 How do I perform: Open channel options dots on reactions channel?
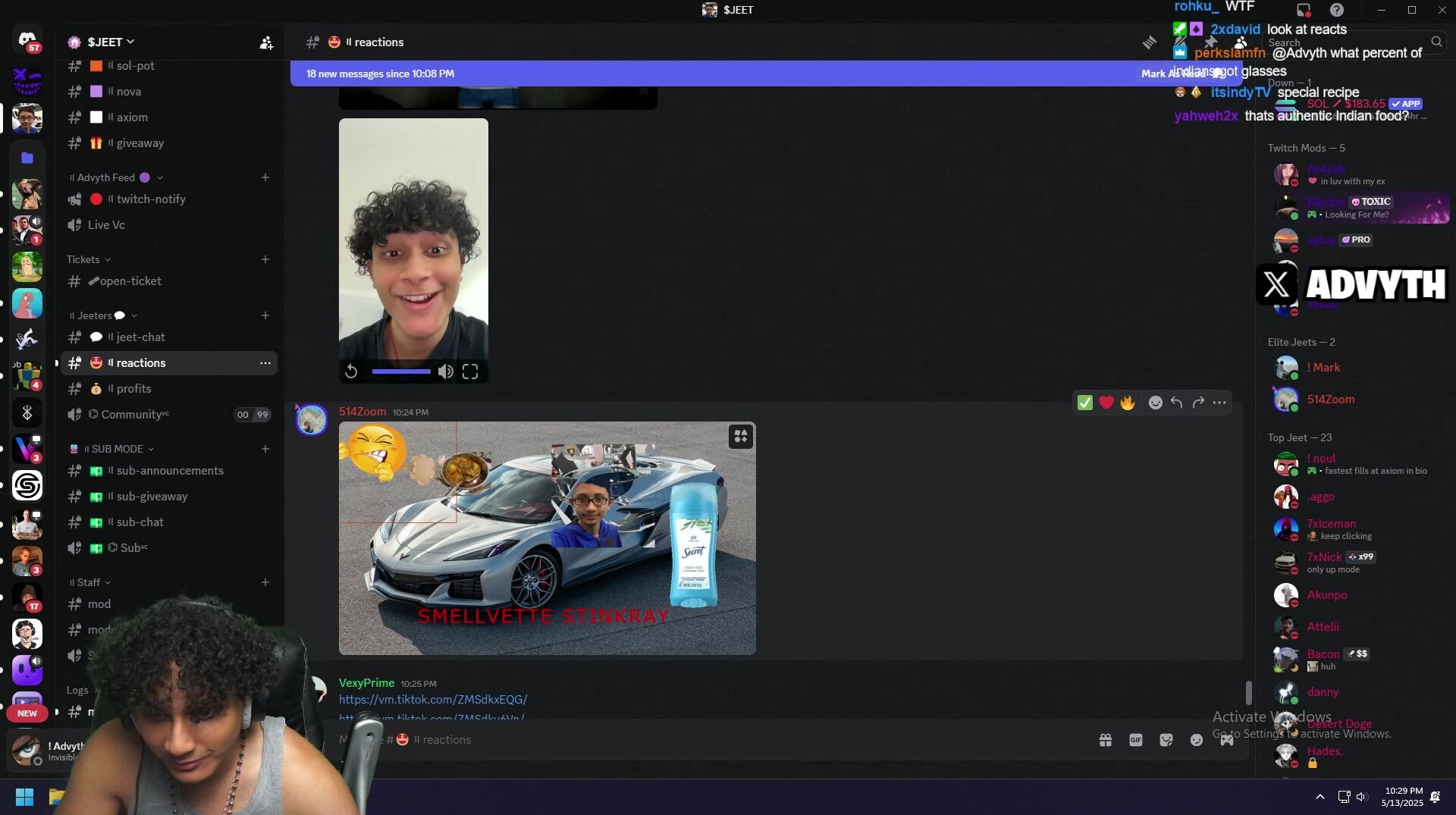point(265,363)
